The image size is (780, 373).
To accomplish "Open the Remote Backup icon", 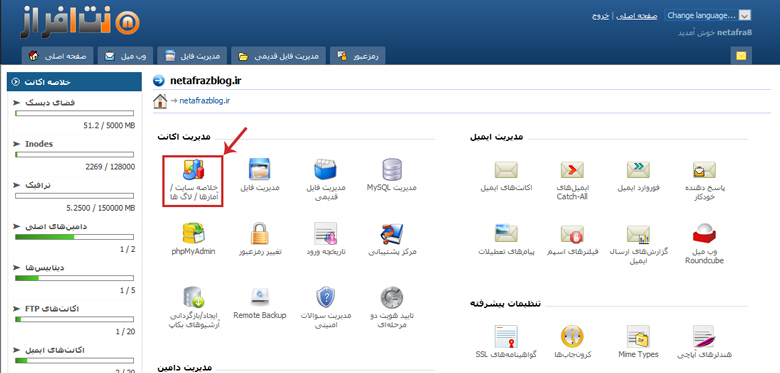I will point(260,297).
